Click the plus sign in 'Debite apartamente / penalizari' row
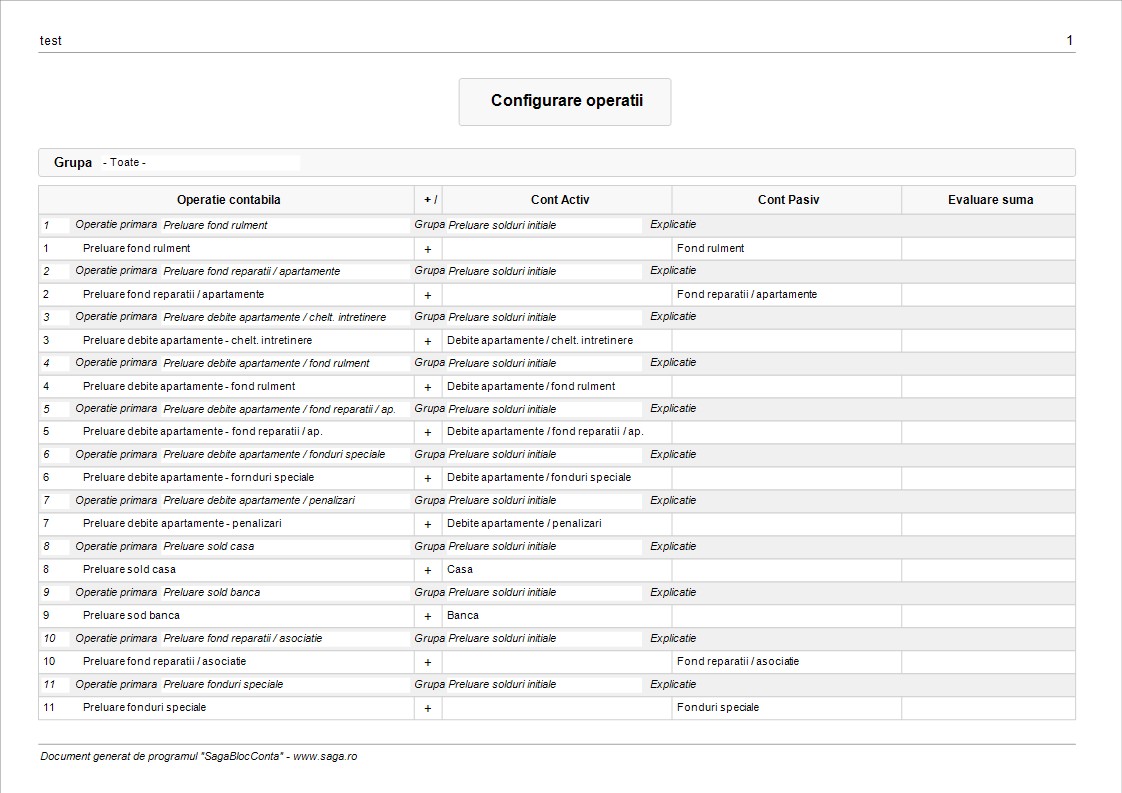Screen dimensions: 1122x793 click(x=428, y=525)
